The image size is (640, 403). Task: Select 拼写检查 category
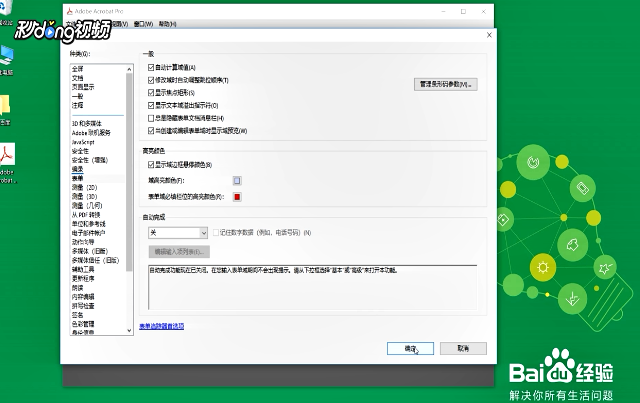pyautogui.click(x=83, y=306)
